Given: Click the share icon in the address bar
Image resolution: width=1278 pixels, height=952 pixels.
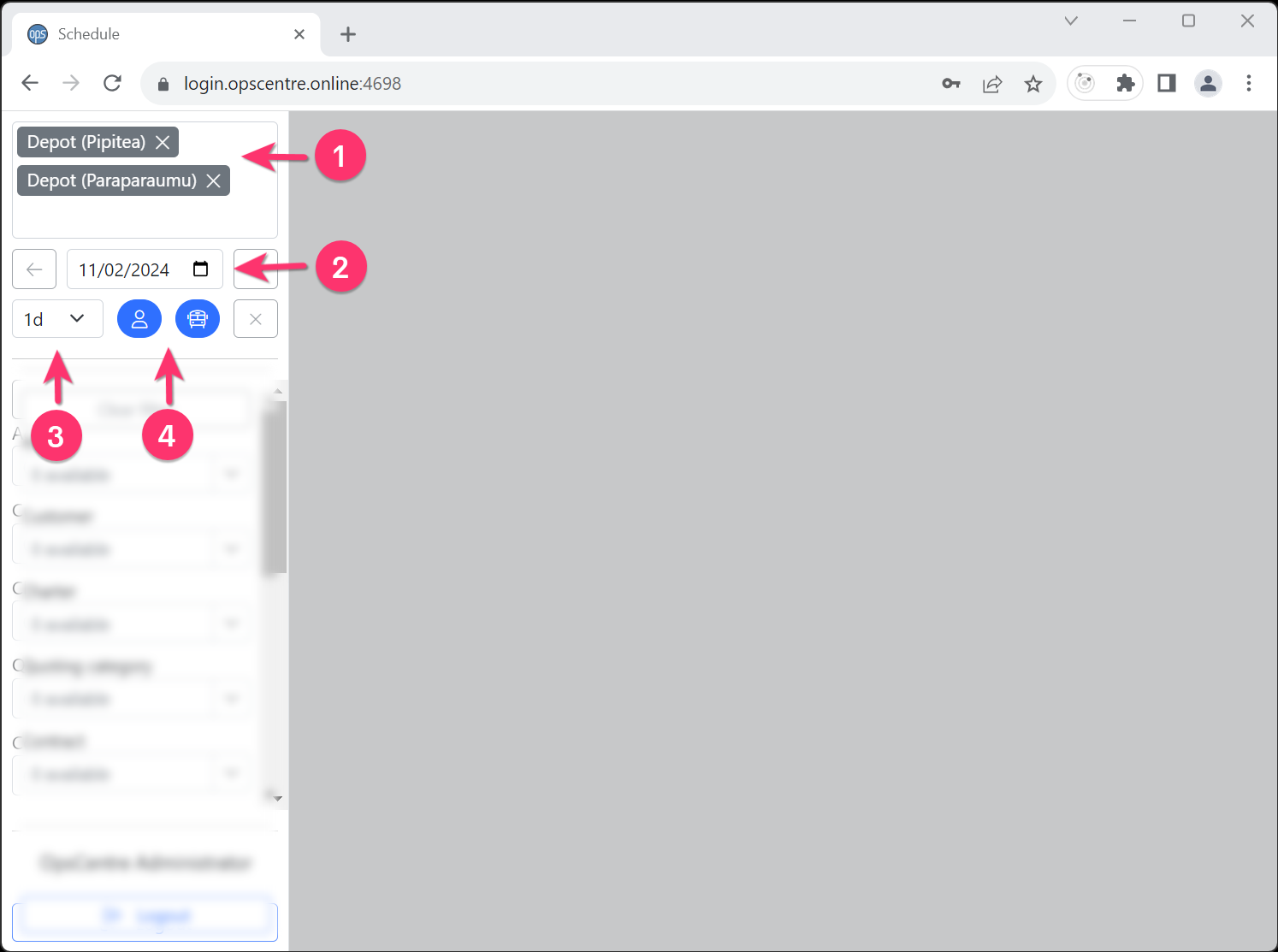Looking at the screenshot, I should click(991, 83).
